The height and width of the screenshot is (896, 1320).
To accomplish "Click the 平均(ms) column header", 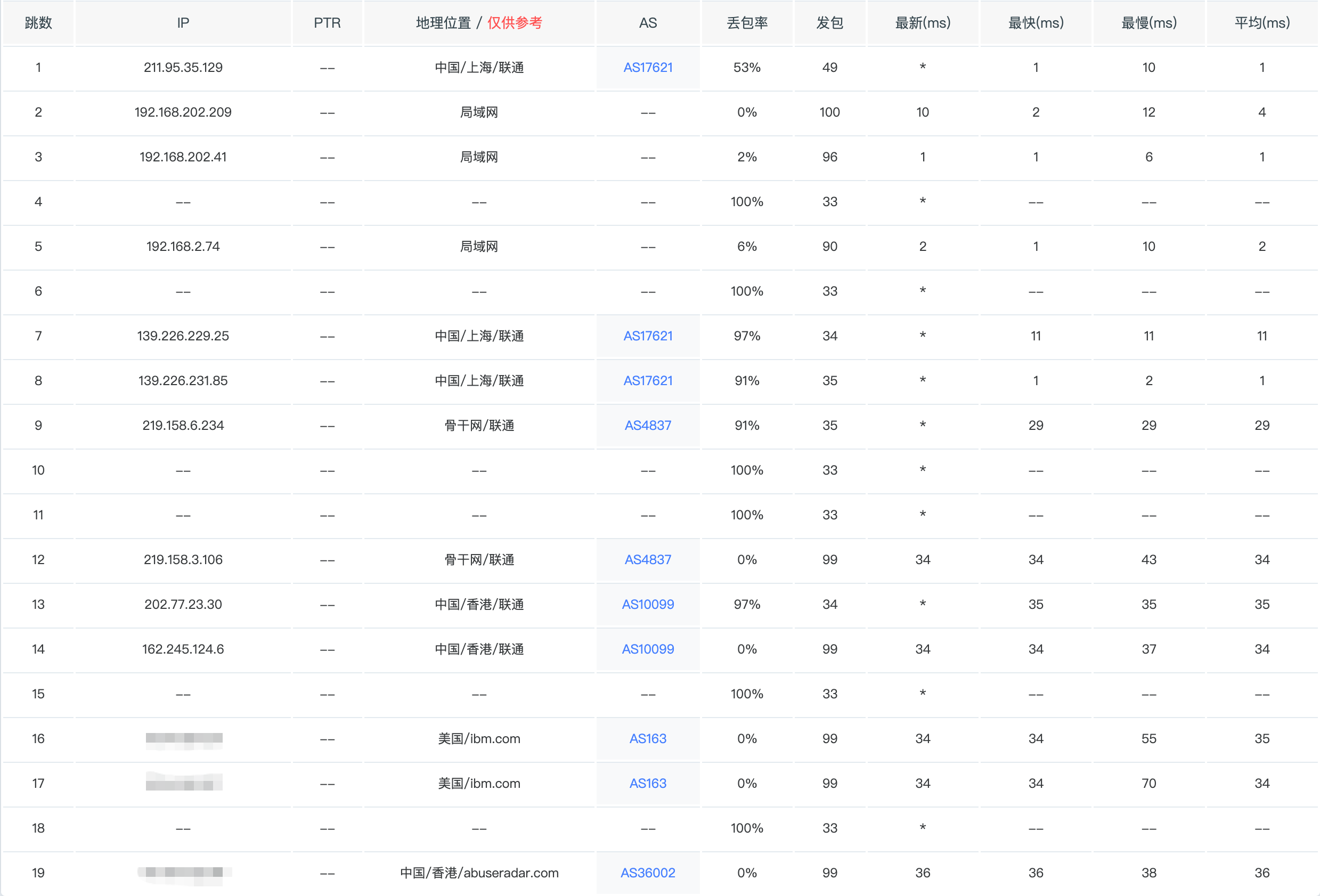I will (x=1261, y=23).
